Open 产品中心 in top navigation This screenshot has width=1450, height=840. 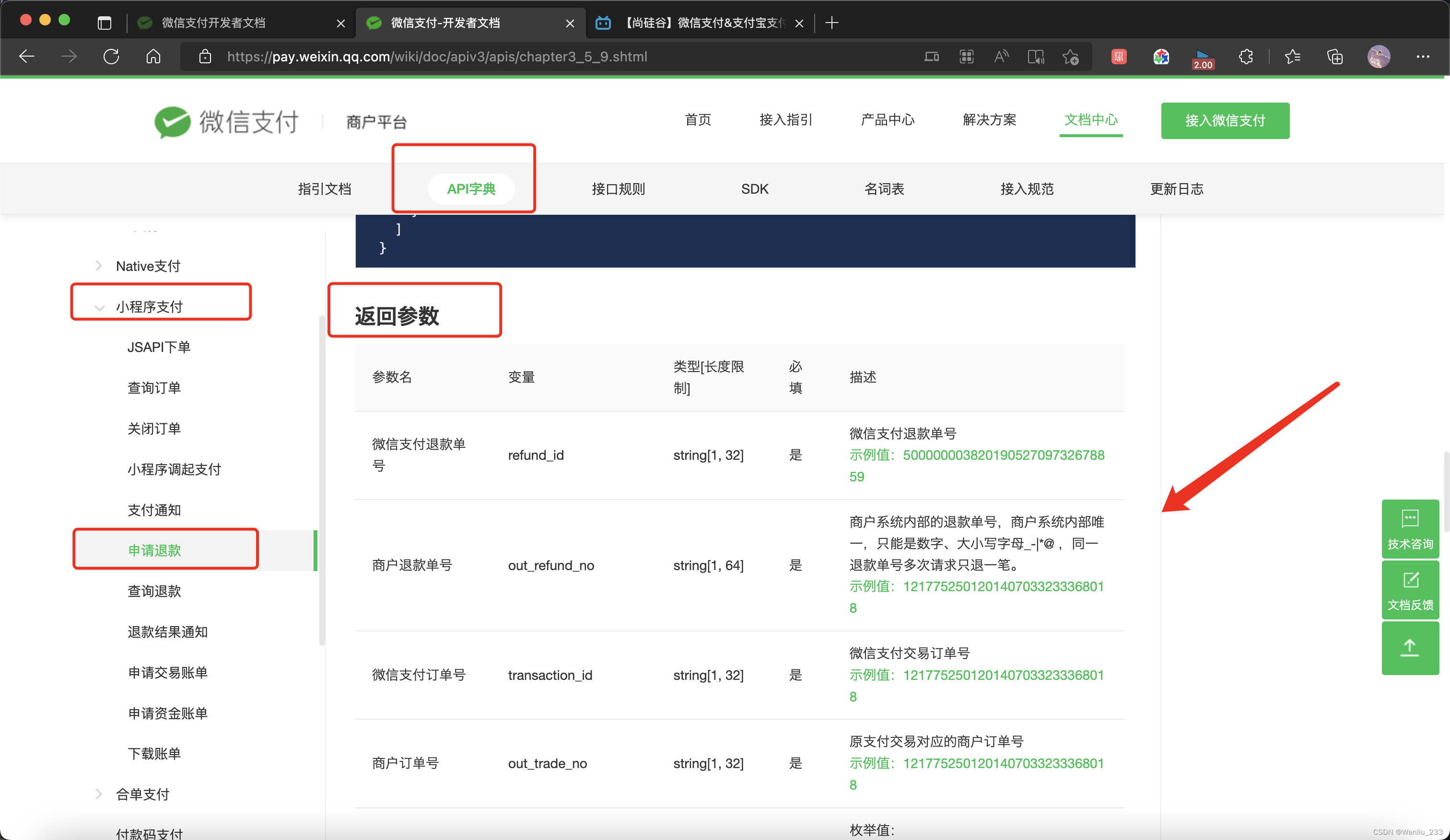[887, 120]
